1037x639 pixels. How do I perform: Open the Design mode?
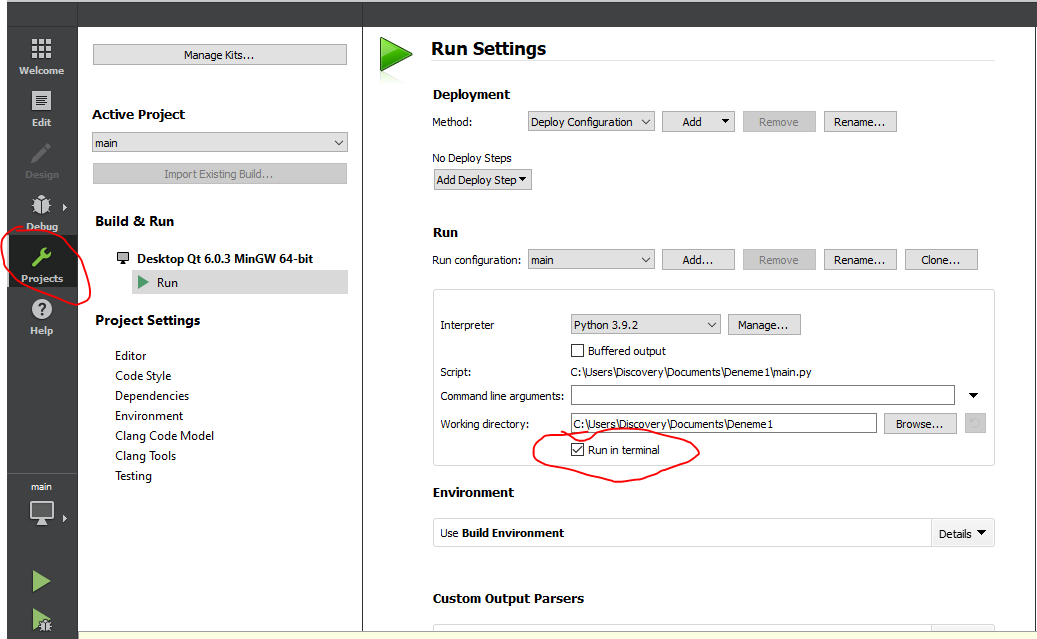coord(41,161)
